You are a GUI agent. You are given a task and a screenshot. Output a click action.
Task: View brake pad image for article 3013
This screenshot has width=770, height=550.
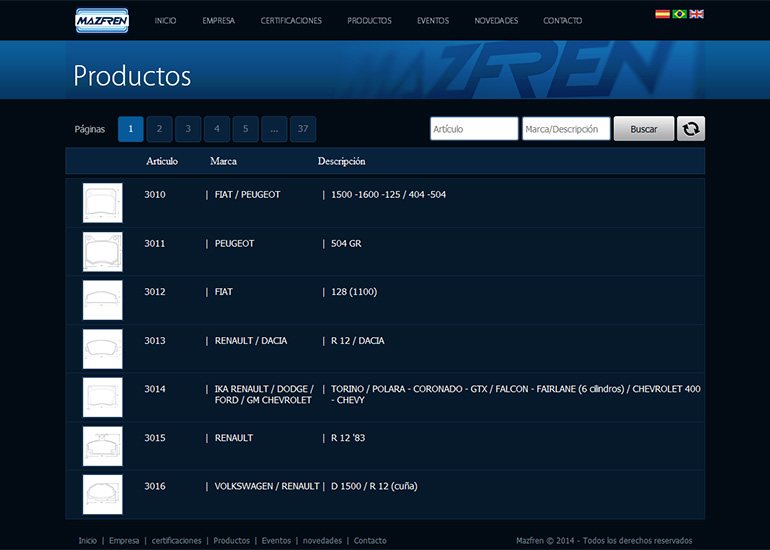(103, 349)
